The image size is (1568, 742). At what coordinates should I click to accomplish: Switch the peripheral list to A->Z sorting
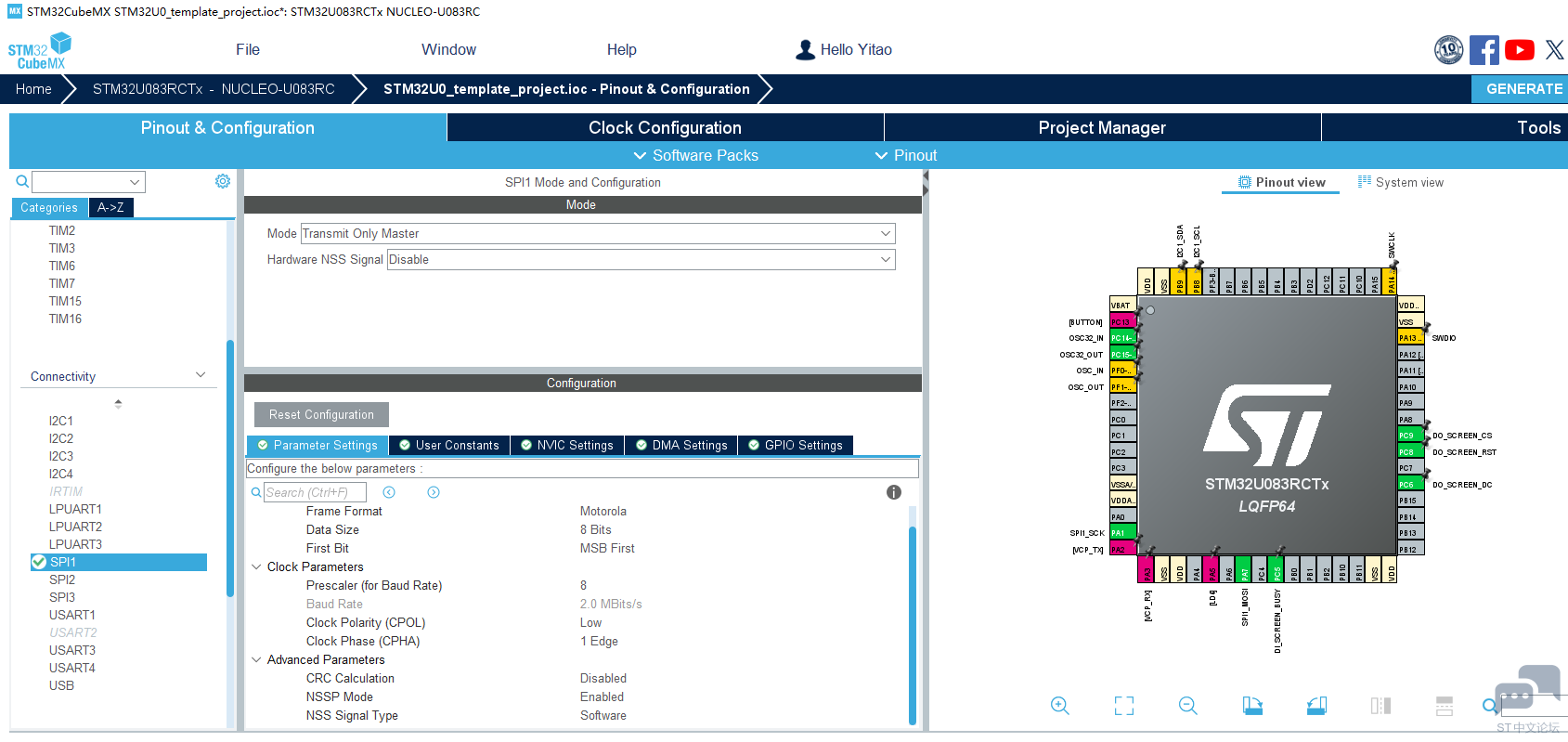pos(110,207)
